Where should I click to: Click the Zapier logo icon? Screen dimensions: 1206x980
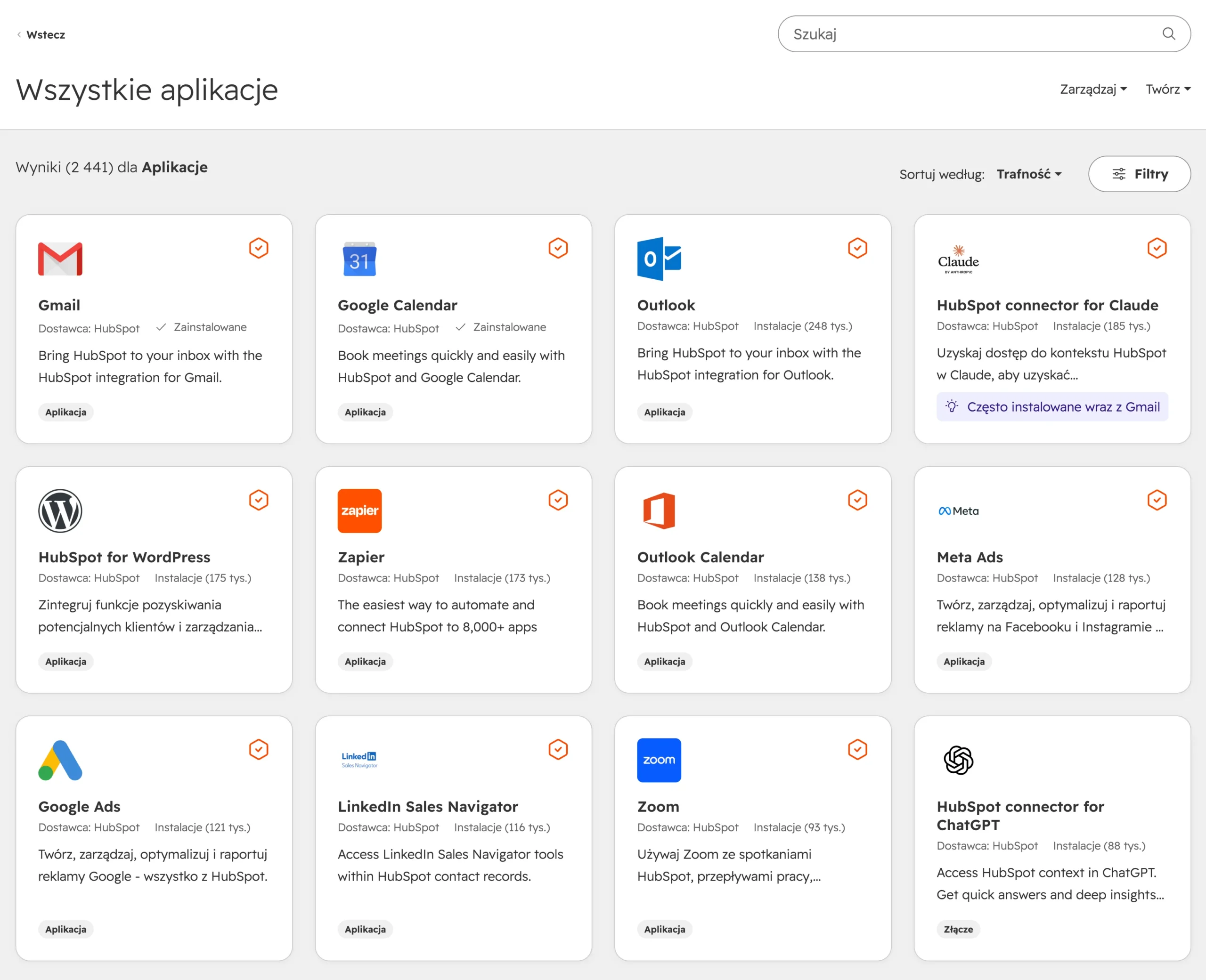359,511
